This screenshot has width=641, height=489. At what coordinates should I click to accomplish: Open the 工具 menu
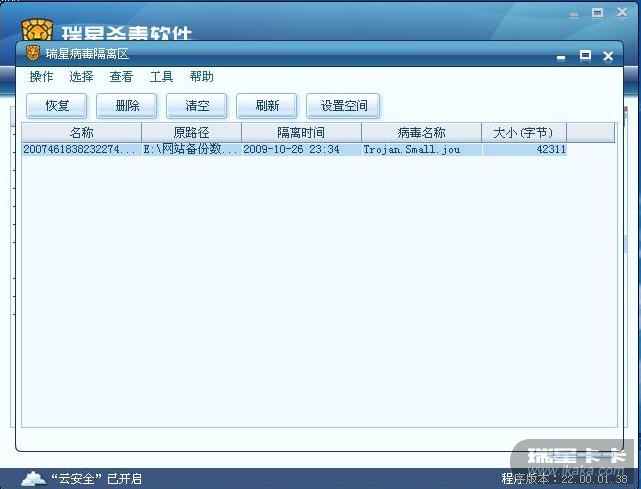coord(161,76)
